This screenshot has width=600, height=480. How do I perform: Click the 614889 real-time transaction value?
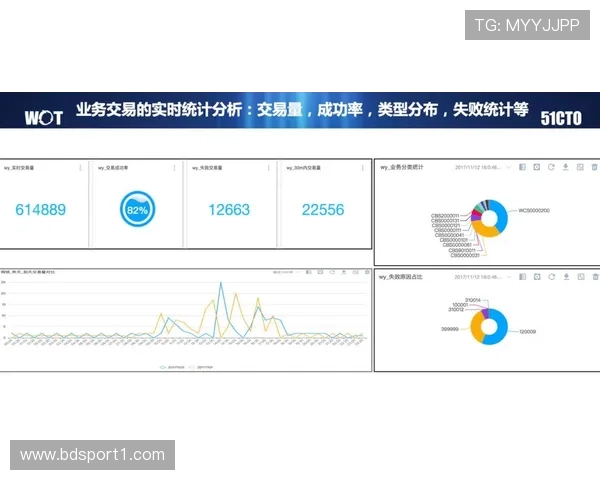[41, 210]
